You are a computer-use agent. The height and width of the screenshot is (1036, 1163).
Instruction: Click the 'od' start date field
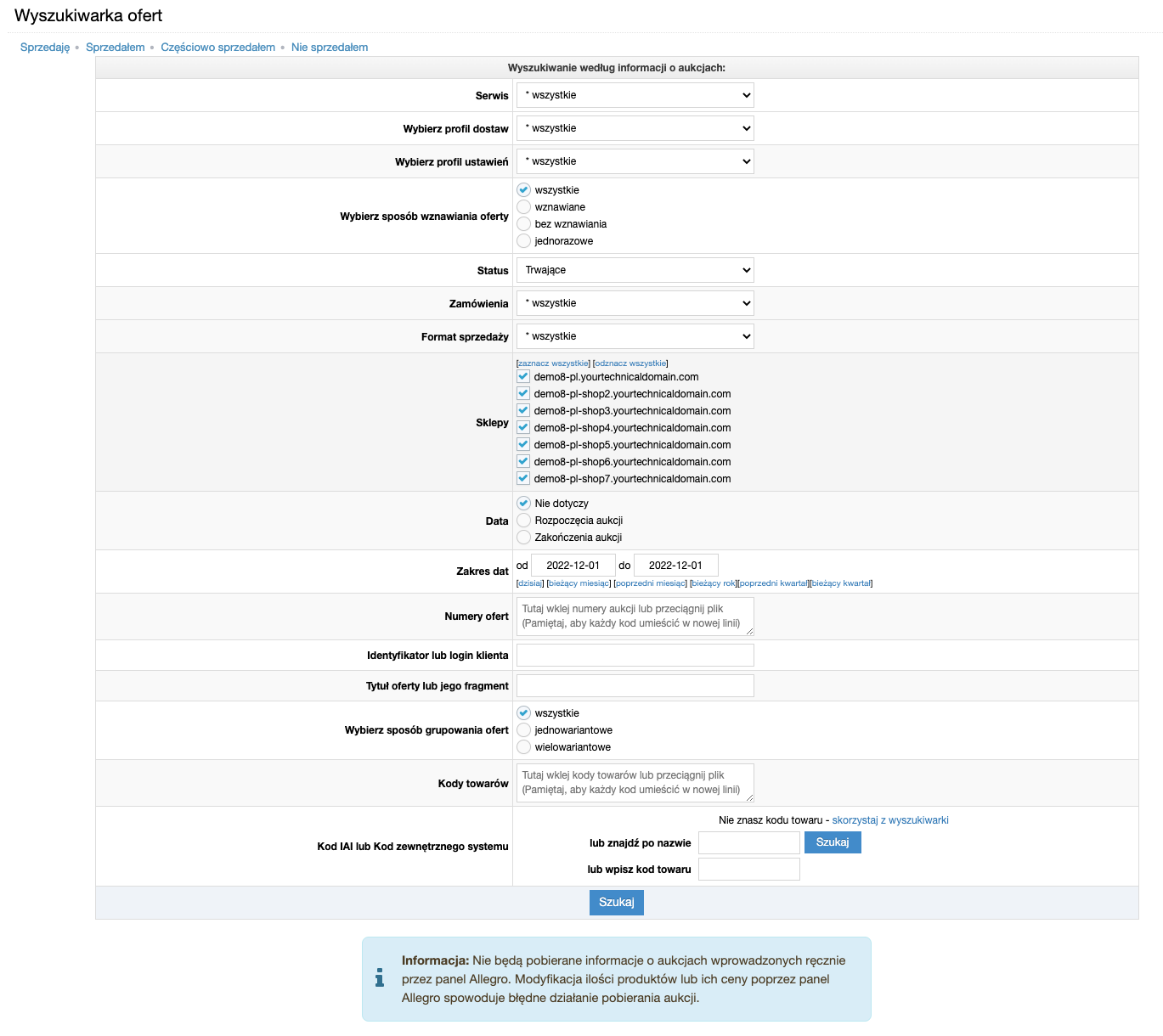tap(573, 566)
